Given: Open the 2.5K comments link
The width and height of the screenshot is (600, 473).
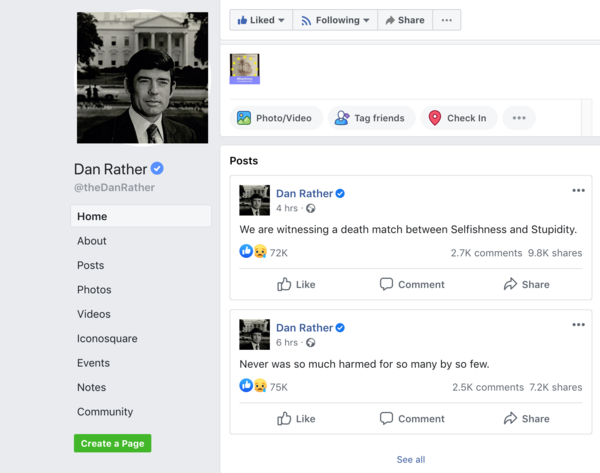Looking at the screenshot, I should coord(488,387).
